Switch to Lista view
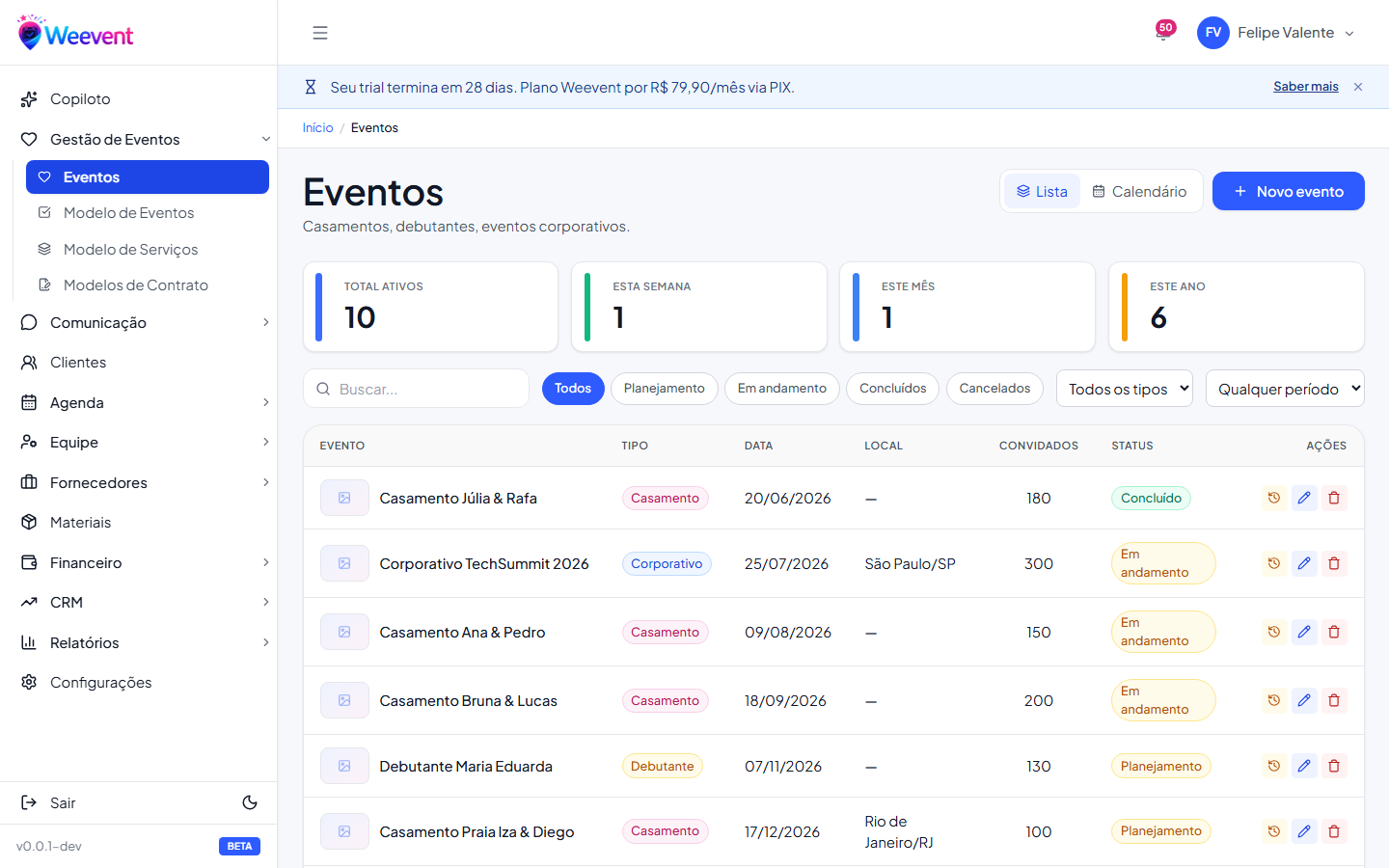The width and height of the screenshot is (1389, 868). [1042, 192]
